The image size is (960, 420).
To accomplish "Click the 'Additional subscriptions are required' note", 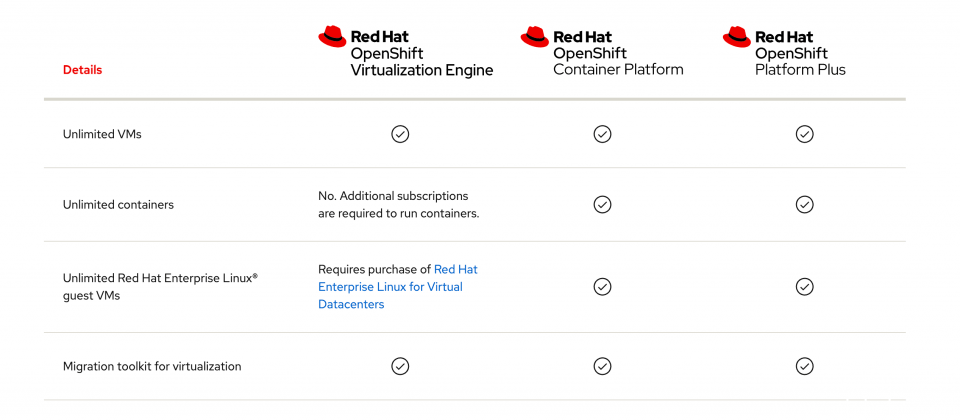I will pos(398,204).
